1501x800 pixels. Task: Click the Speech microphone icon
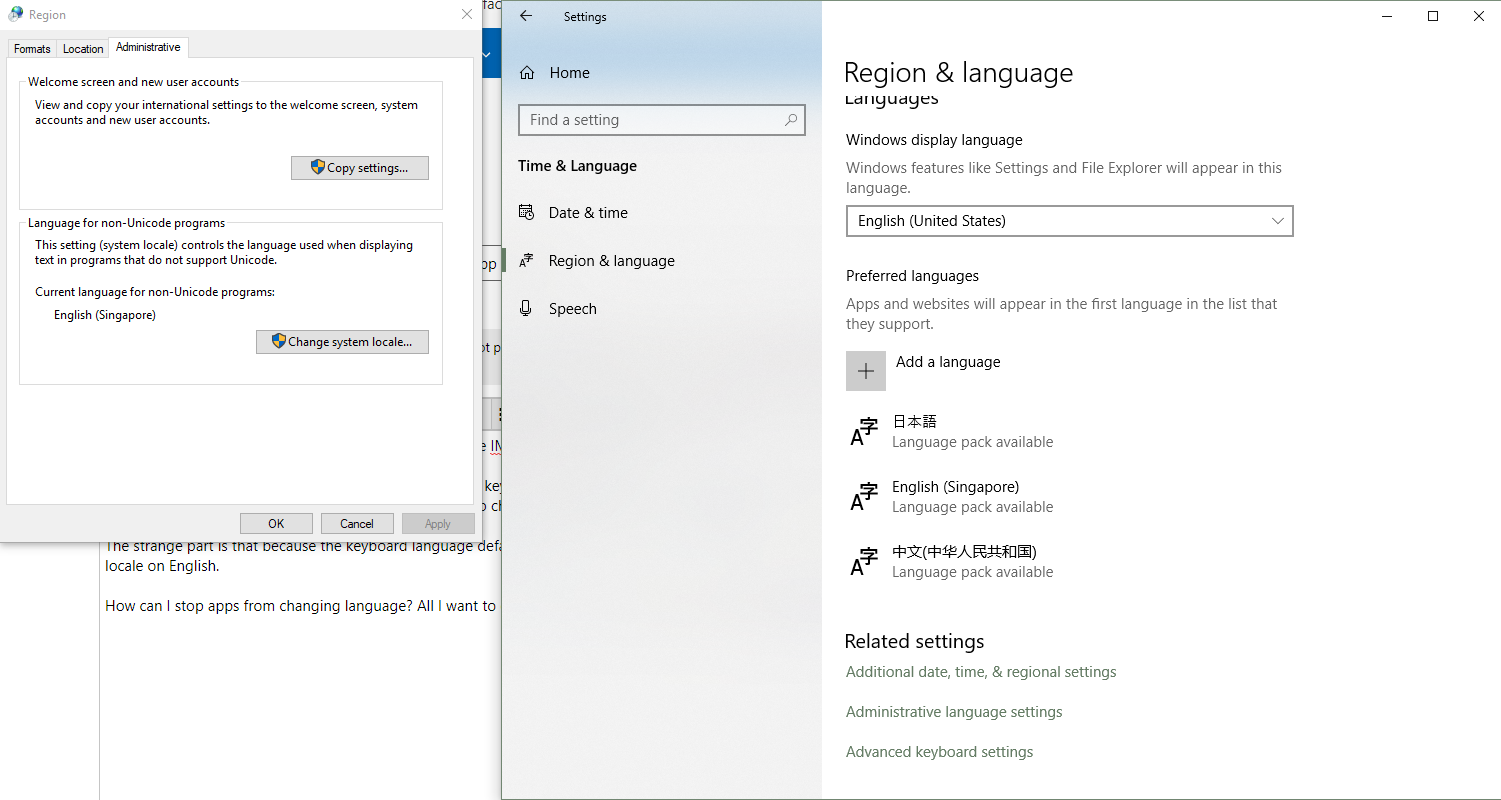point(526,308)
